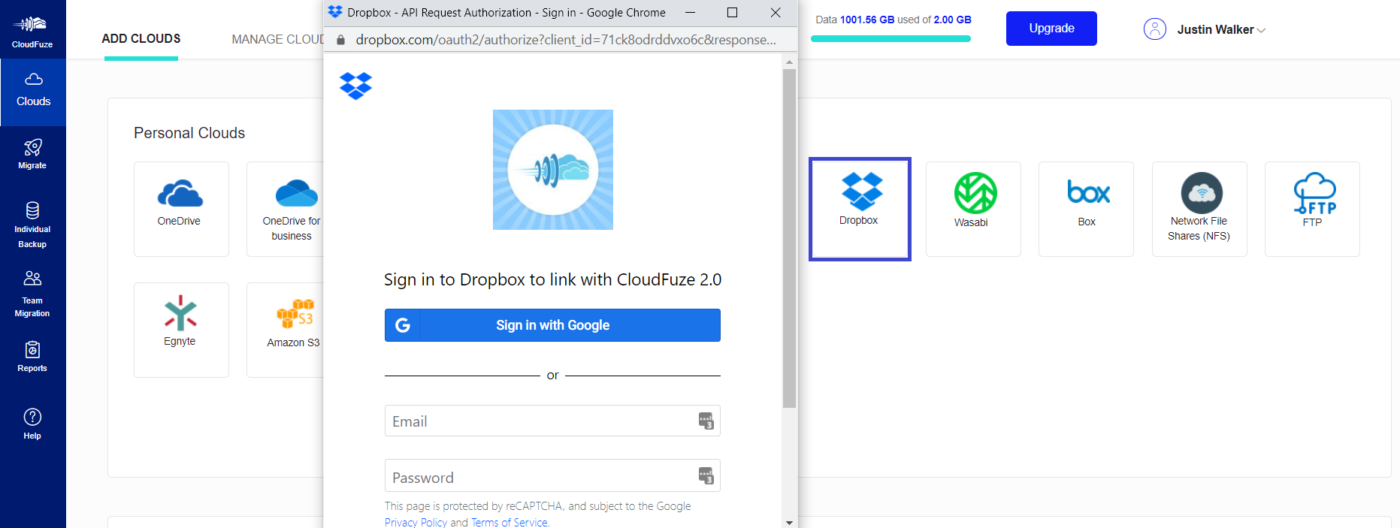
Task: Open Individual Backup in the sidebar
Action: (x=33, y=225)
